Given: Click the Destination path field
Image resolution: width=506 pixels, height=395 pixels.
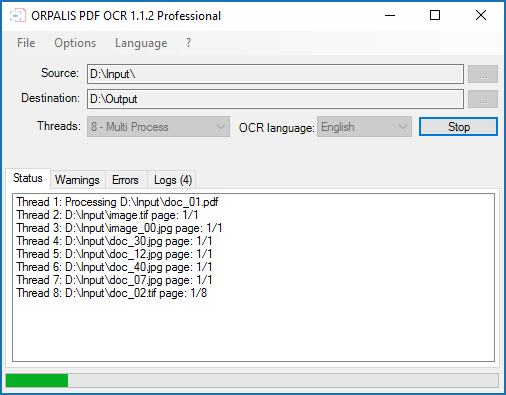Looking at the screenshot, I should (x=275, y=99).
